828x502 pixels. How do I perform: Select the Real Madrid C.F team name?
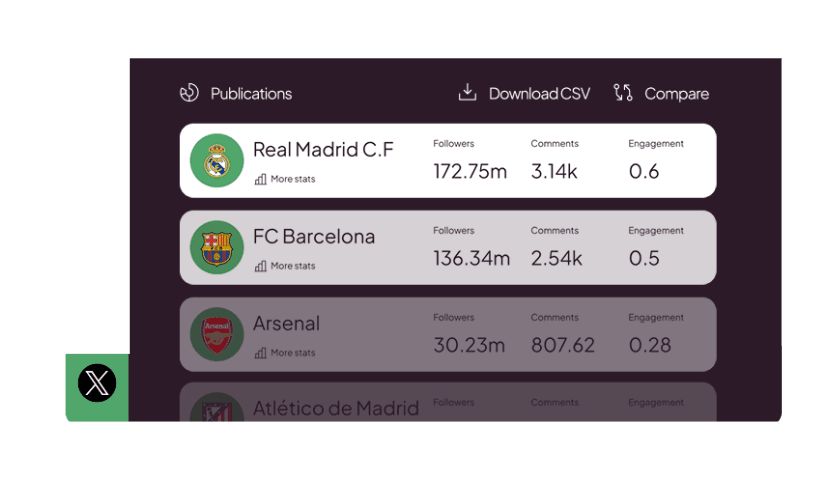coord(323,150)
